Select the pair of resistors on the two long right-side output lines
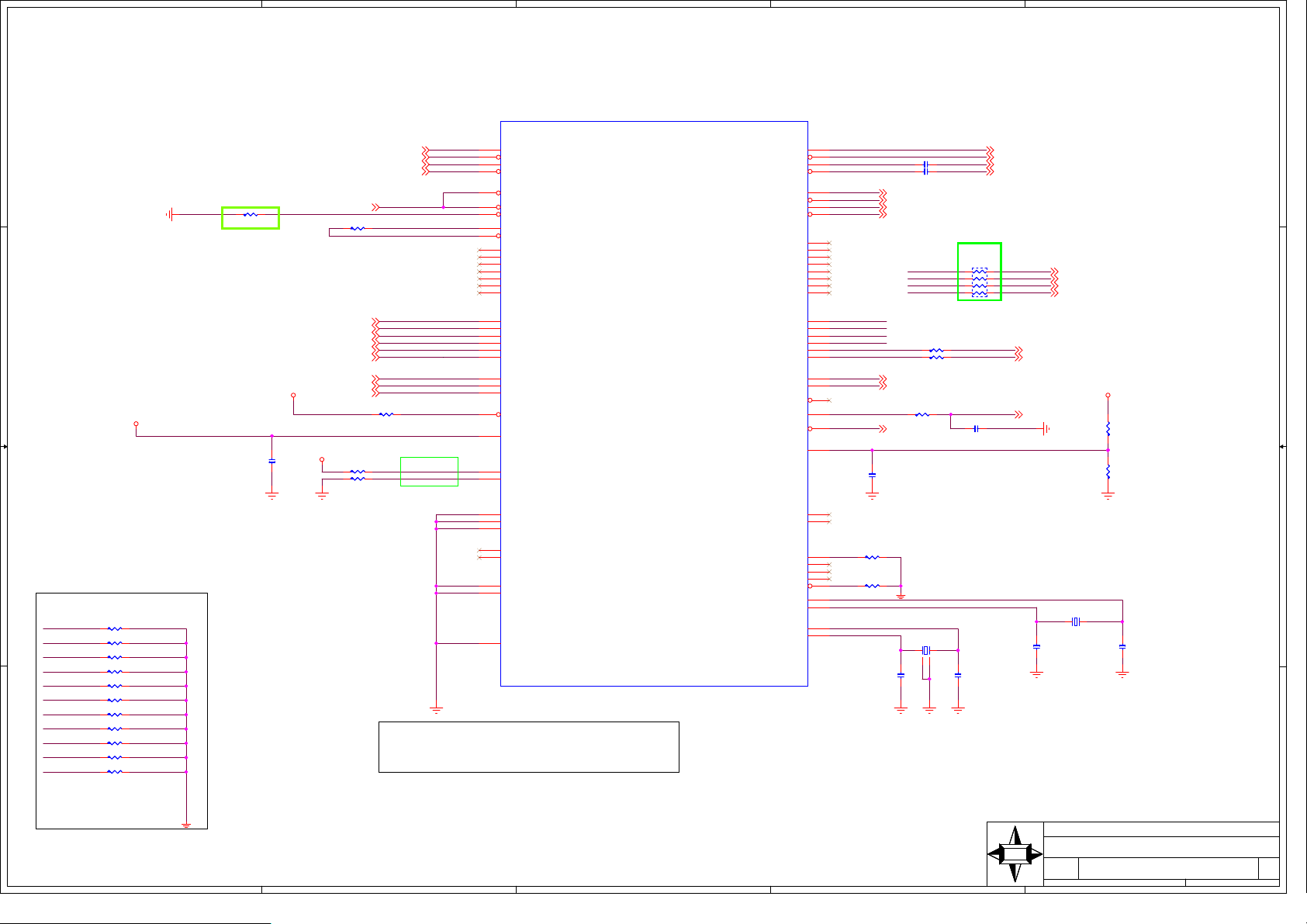The height and width of the screenshot is (924, 1307). click(x=936, y=354)
